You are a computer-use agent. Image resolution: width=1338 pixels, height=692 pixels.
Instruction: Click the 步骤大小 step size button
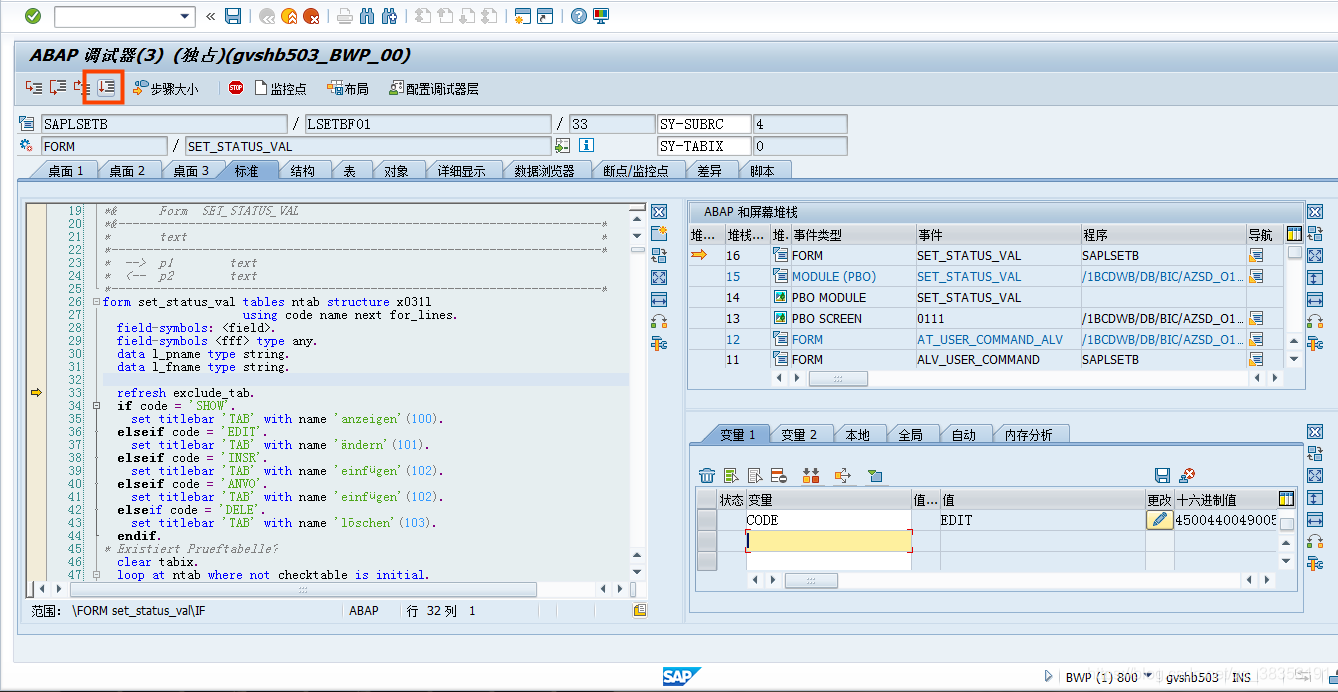pos(165,89)
